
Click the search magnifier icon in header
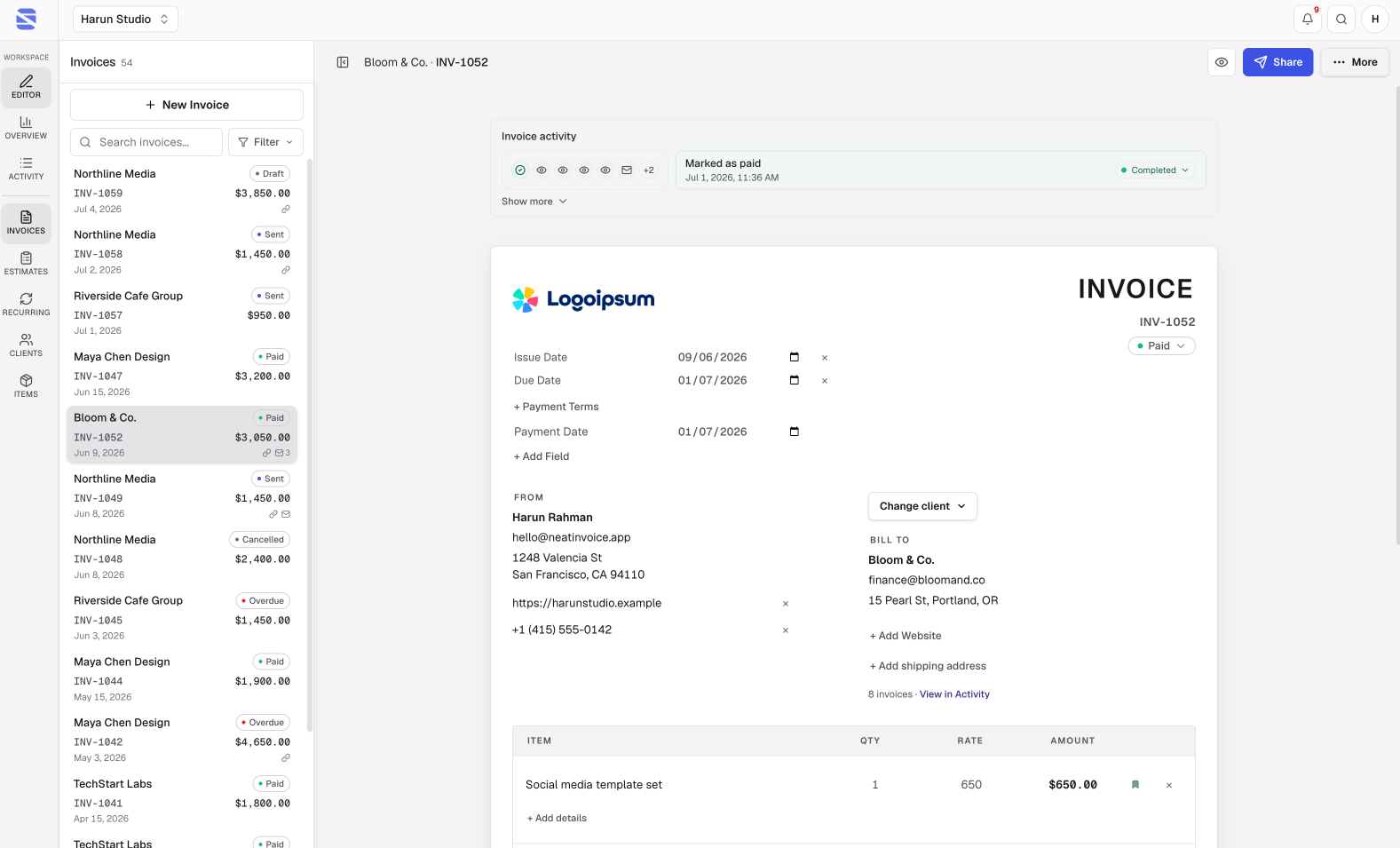click(1341, 19)
